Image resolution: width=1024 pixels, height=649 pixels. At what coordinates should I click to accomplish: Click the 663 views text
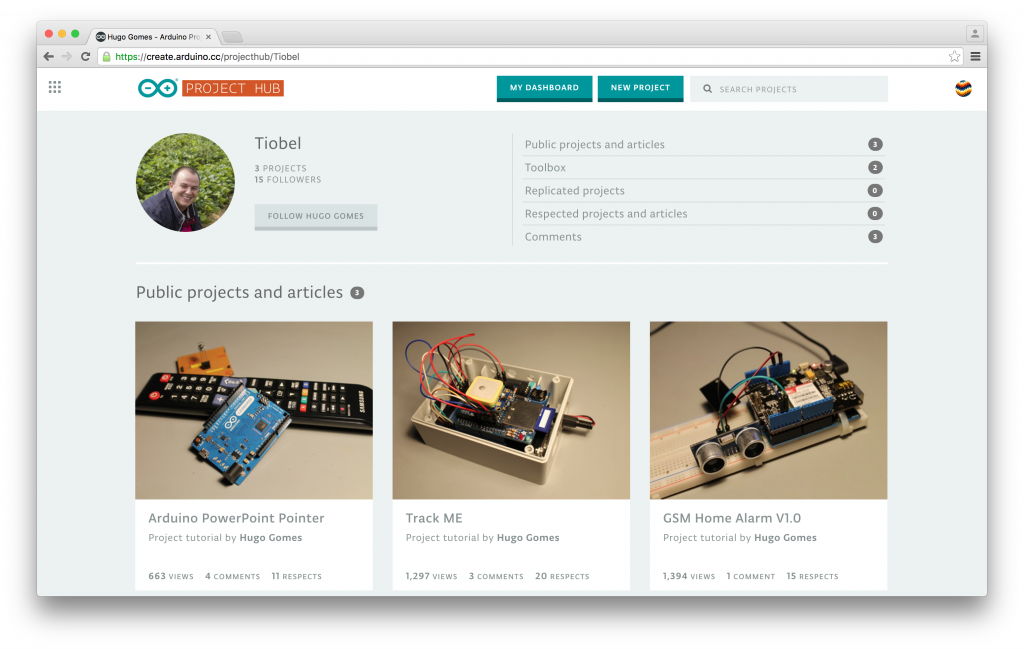171,577
